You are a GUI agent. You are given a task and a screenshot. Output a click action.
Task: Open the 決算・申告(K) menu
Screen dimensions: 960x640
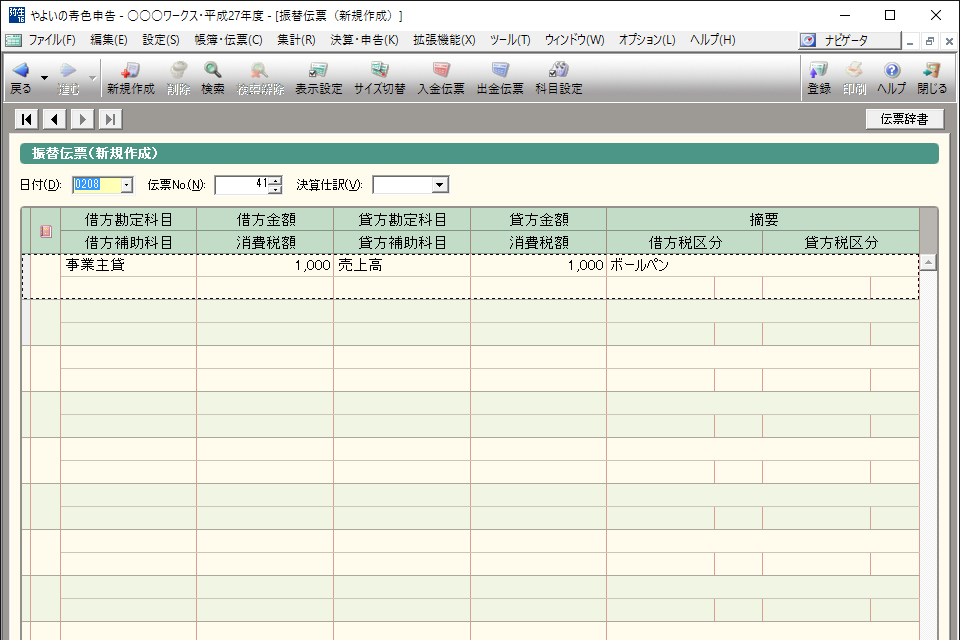364,40
